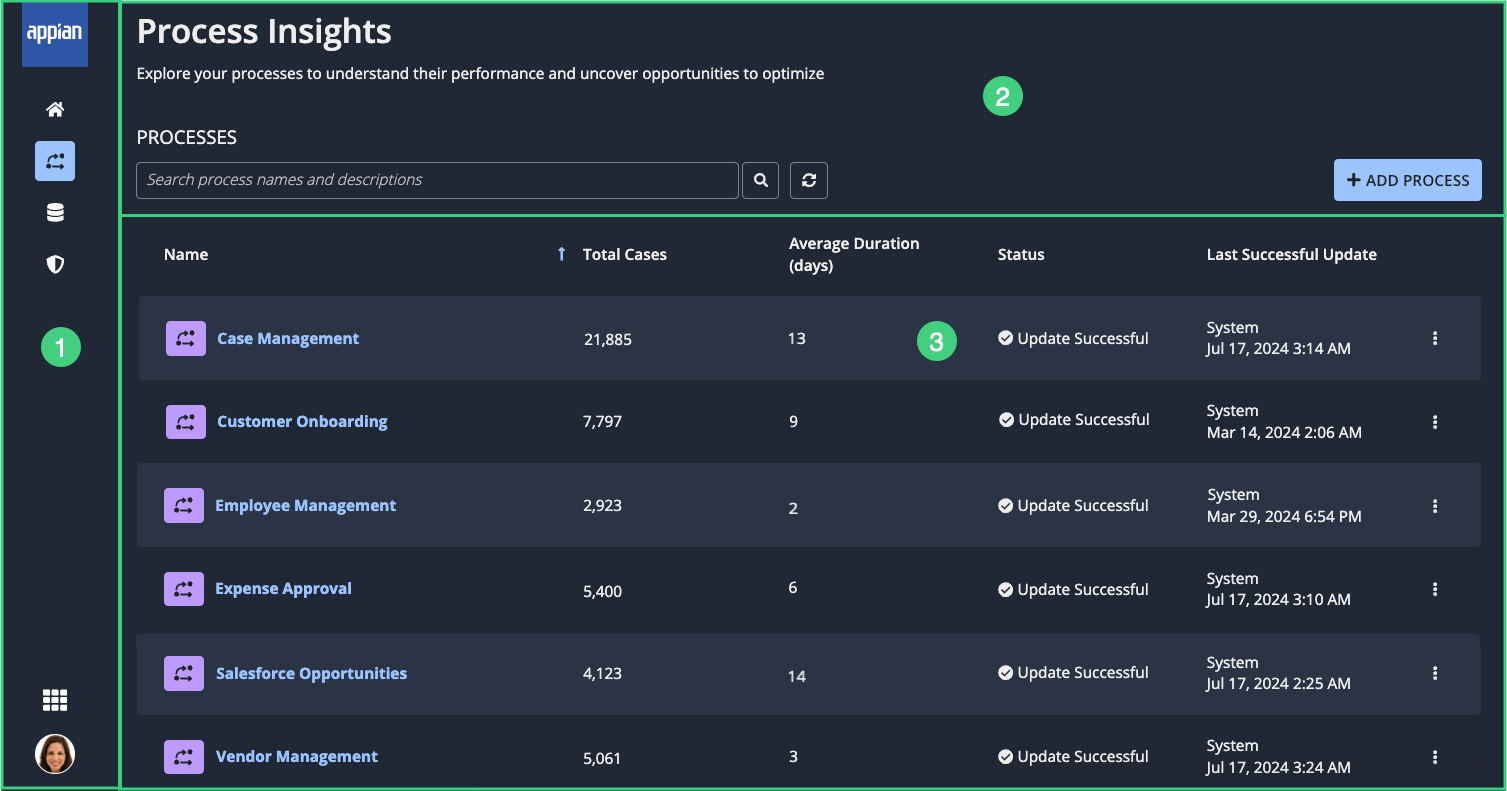1507x791 pixels.
Task: Click the ascending sort arrow icon
Action: pos(561,254)
